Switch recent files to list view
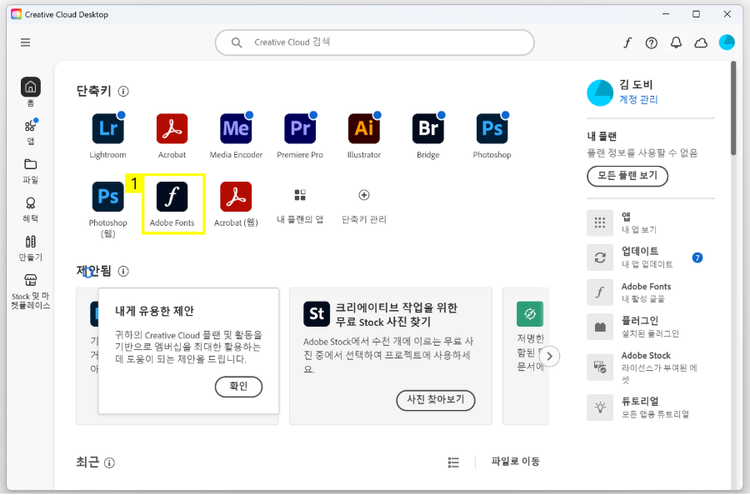Screen dimensions: 750x495 point(453,462)
